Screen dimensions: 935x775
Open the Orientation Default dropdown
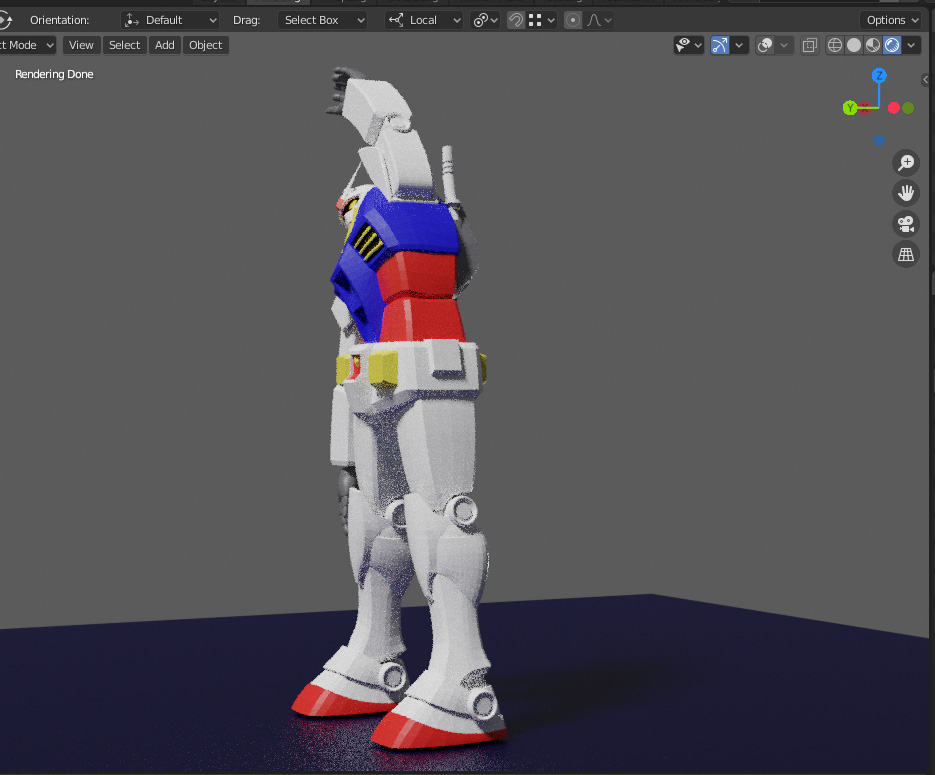[170, 20]
